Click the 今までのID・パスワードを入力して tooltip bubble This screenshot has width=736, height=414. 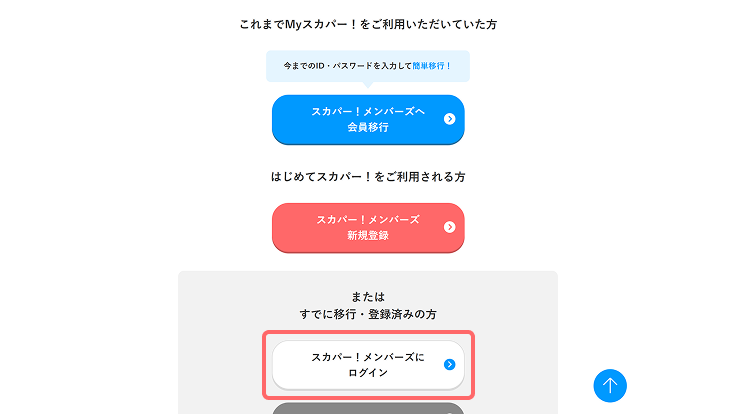(x=368, y=66)
